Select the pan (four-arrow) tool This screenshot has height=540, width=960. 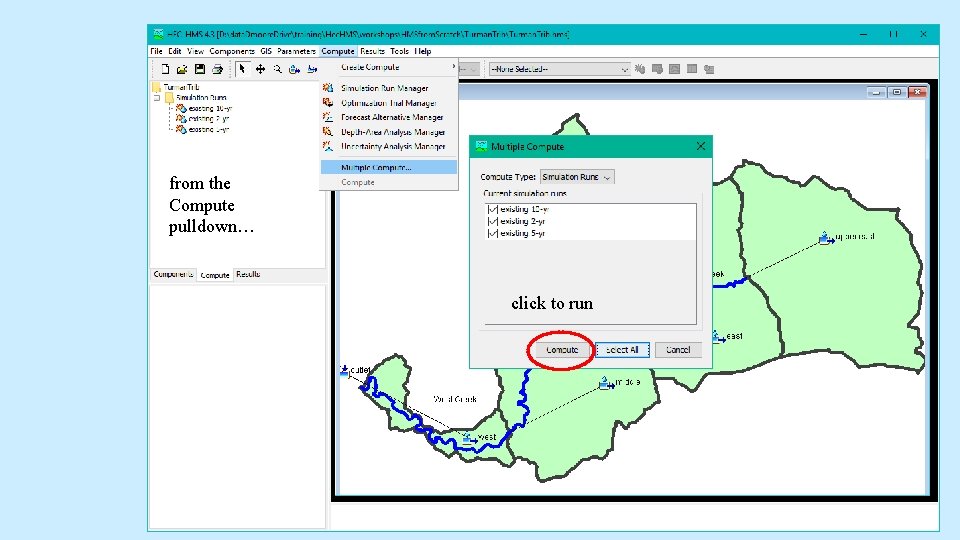[260, 69]
